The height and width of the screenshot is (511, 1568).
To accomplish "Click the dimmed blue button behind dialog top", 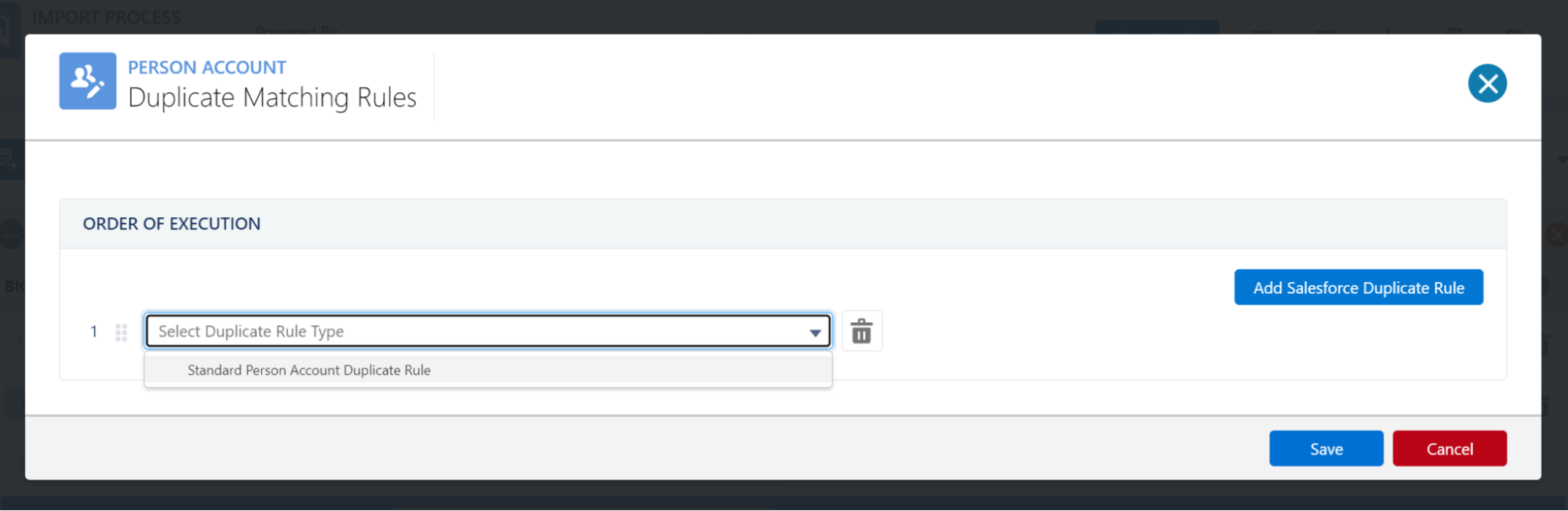I will tap(1156, 27).
